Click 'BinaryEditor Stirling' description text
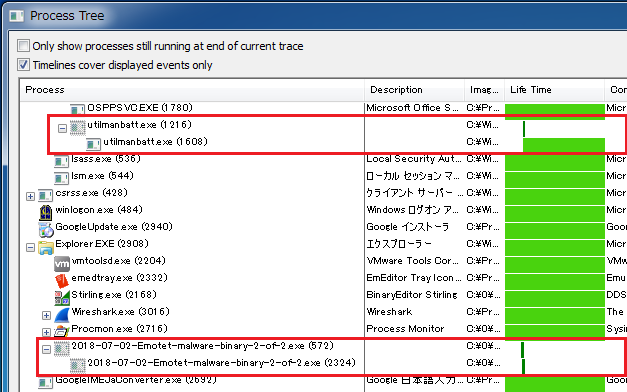 [411, 295]
